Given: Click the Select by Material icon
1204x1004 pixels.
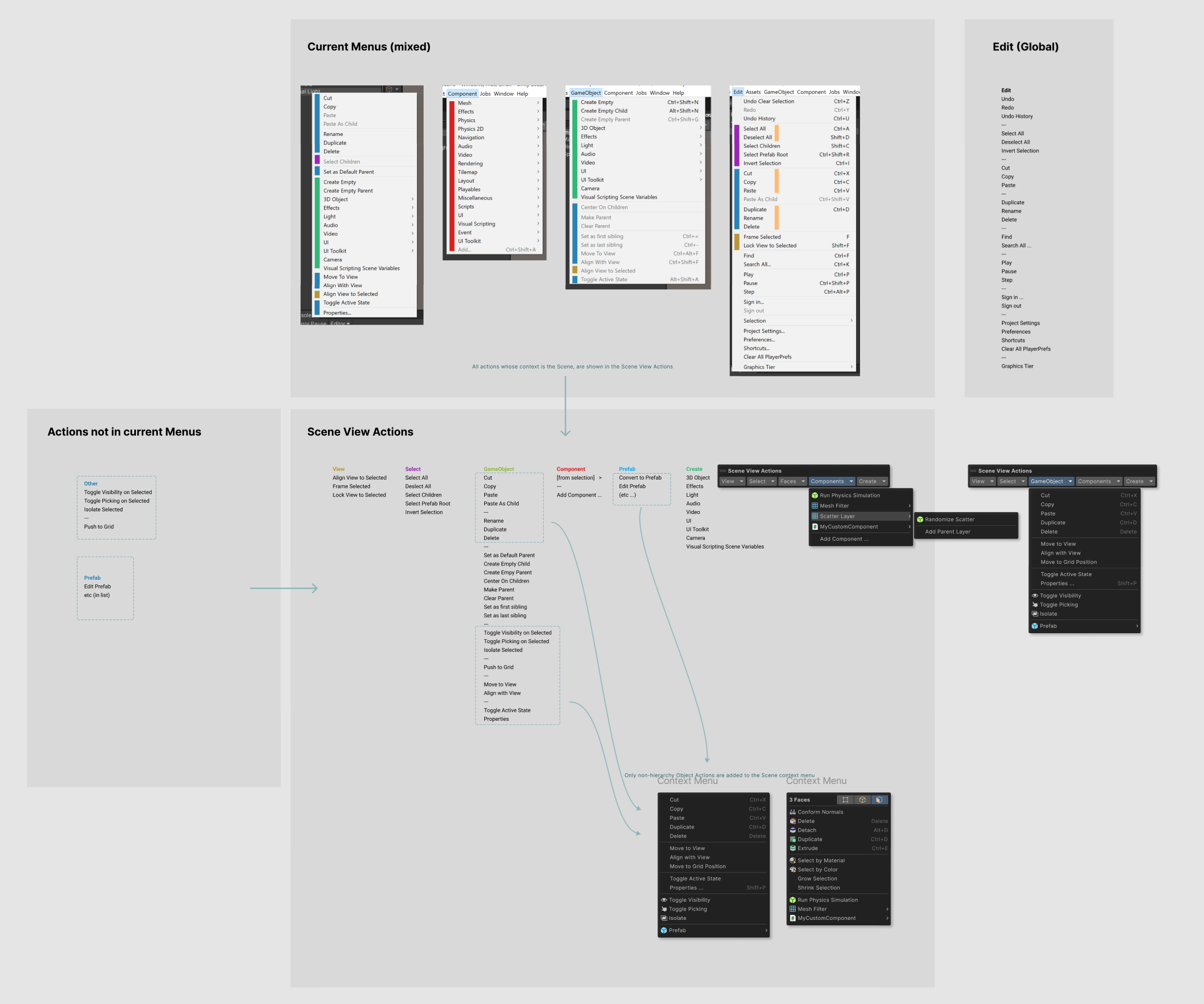Looking at the screenshot, I should click(x=792, y=860).
